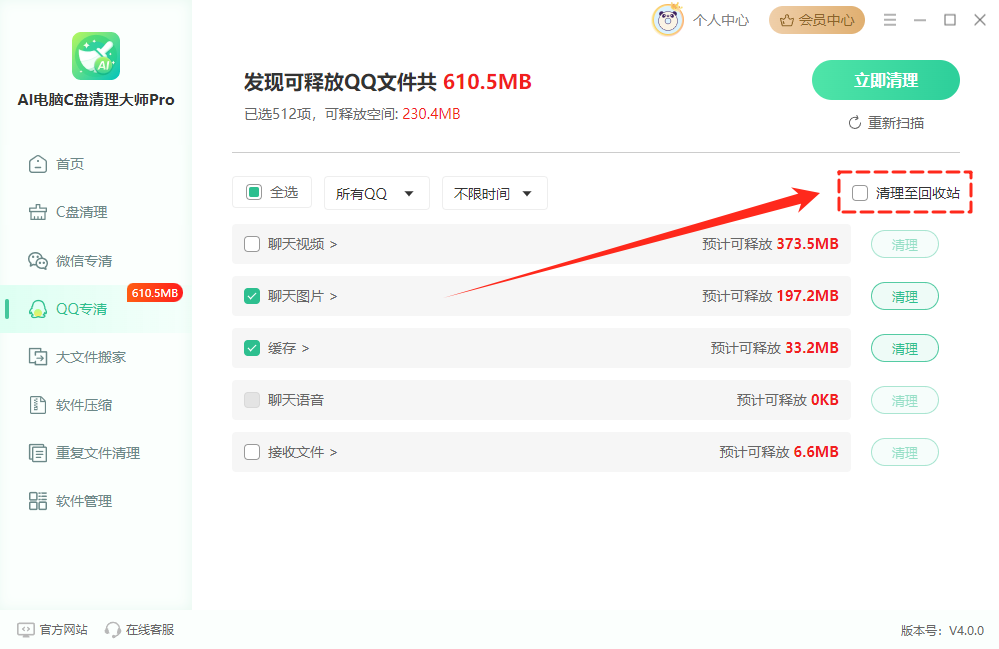Open 会员中心 button
Viewport: 999px width, 649px height.
[x=817, y=20]
